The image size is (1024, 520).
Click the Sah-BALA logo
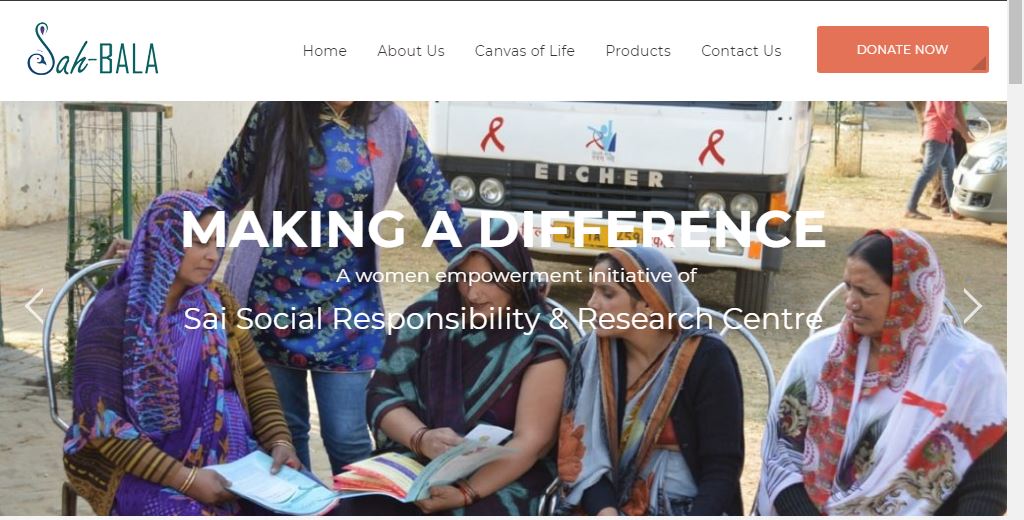click(93, 49)
